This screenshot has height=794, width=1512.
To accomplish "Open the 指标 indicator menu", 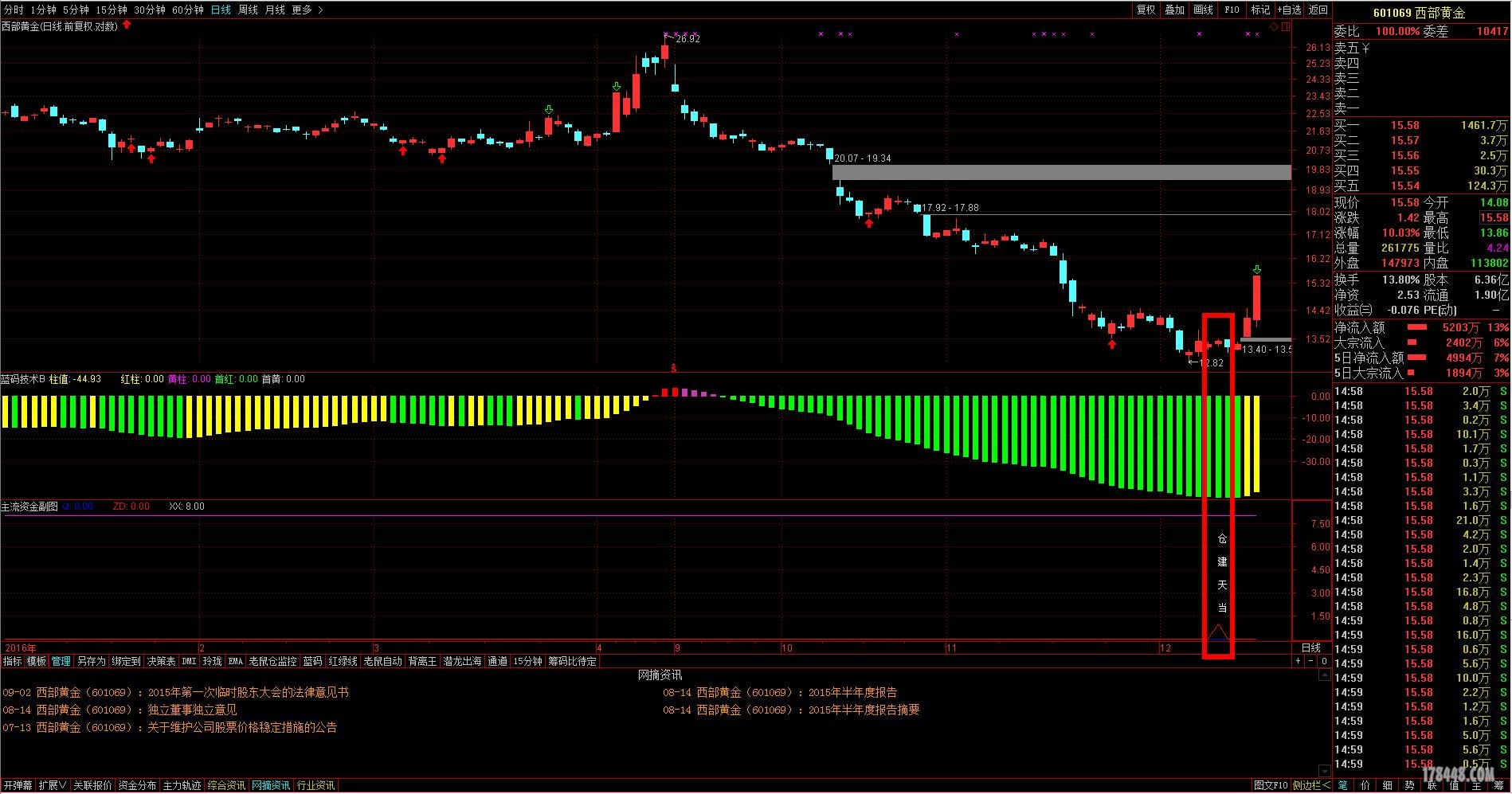I will coord(13,661).
